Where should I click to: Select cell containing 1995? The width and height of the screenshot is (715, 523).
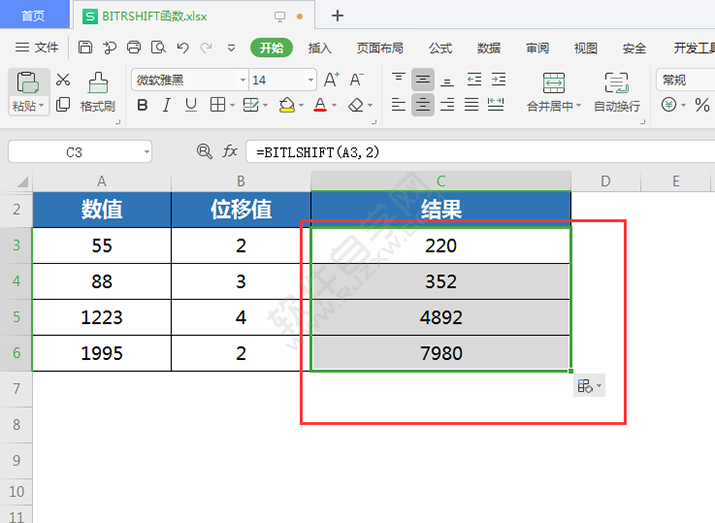pyautogui.click(x=102, y=353)
